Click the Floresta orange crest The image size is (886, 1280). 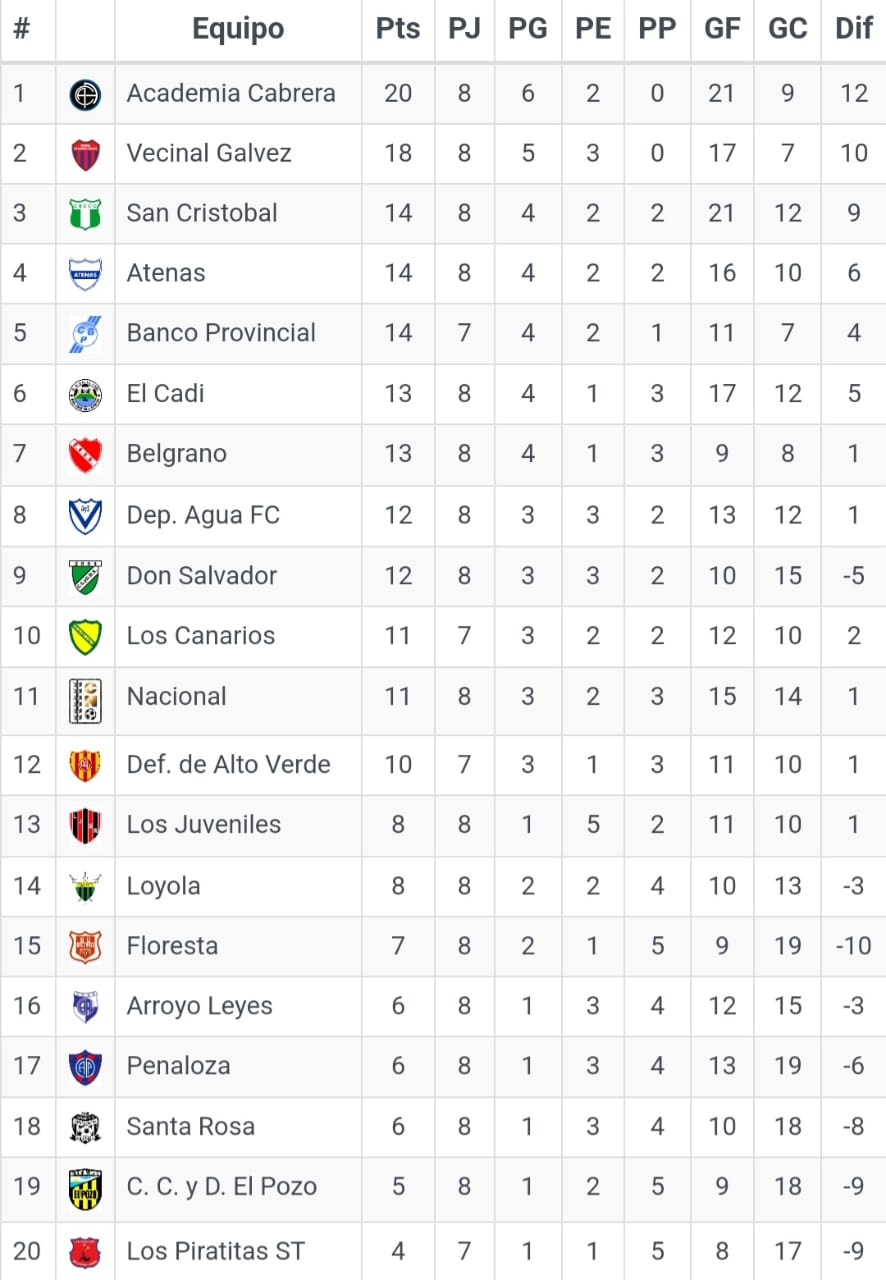[x=85, y=946]
